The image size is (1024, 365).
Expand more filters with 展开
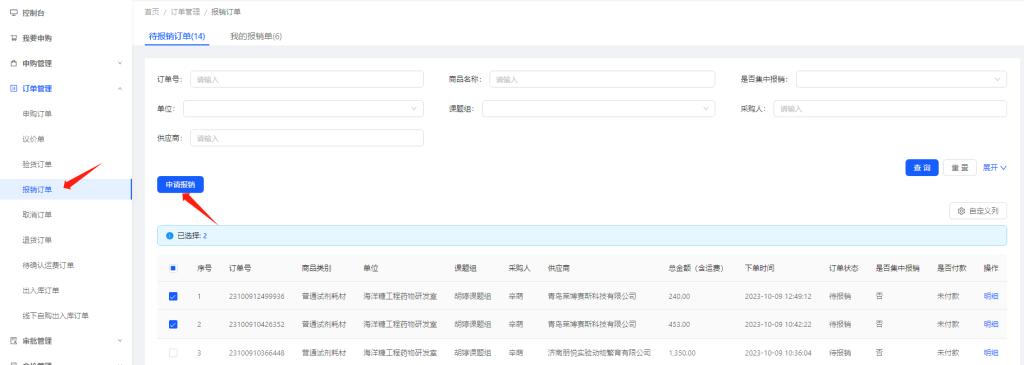pyautogui.click(x=995, y=168)
